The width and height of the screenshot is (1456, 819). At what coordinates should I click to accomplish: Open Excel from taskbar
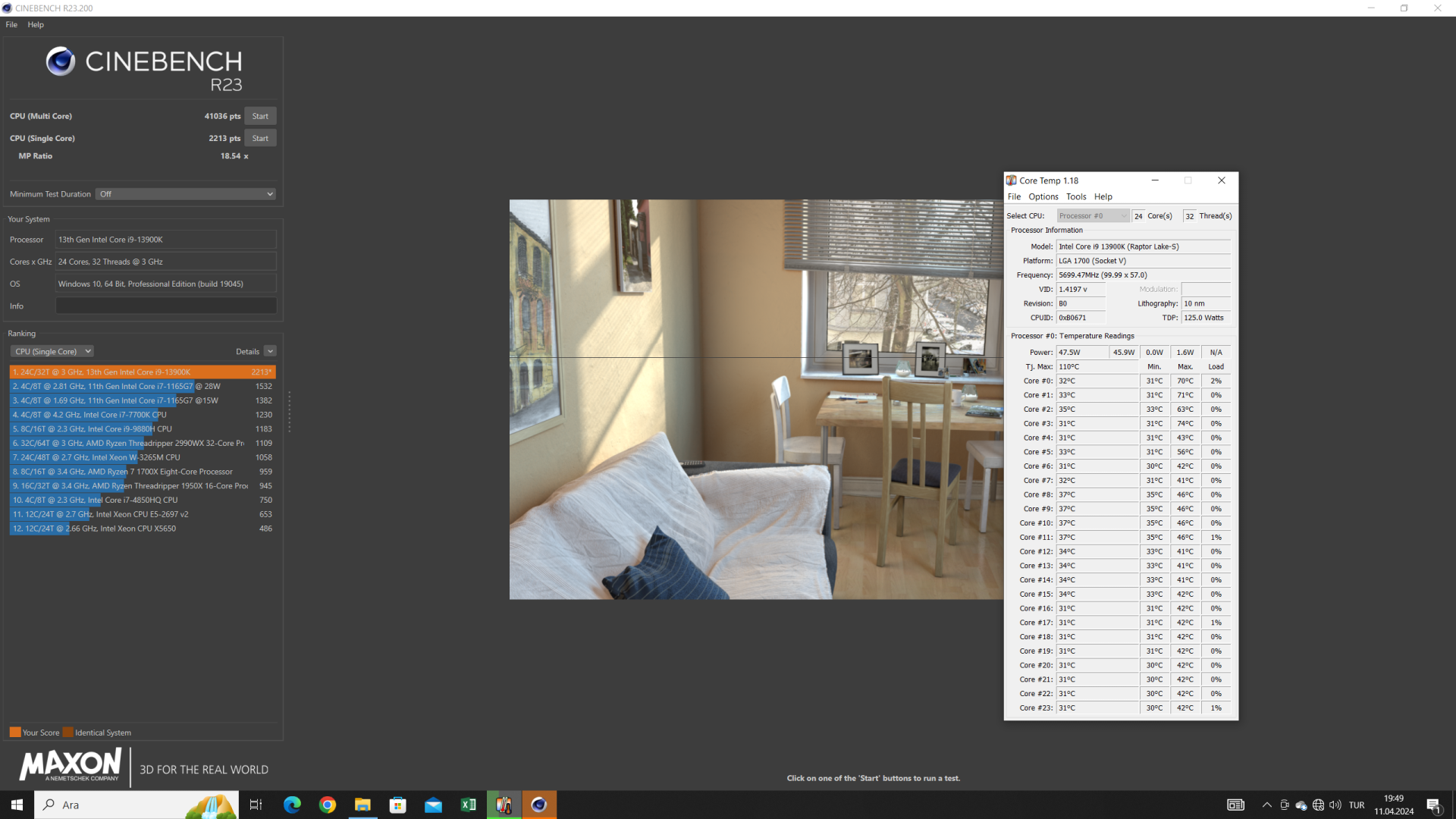point(469,805)
